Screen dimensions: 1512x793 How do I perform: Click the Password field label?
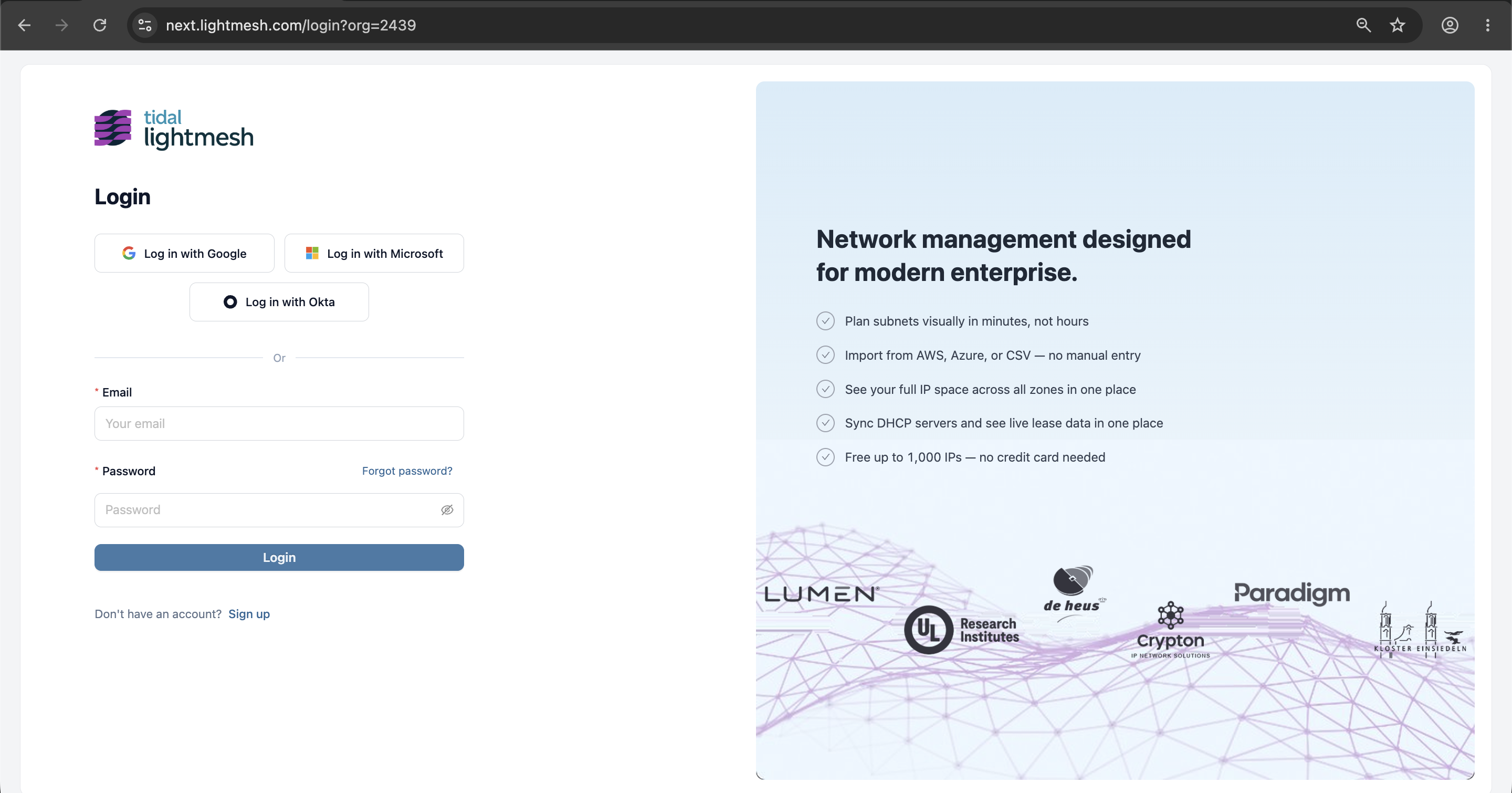coord(129,472)
